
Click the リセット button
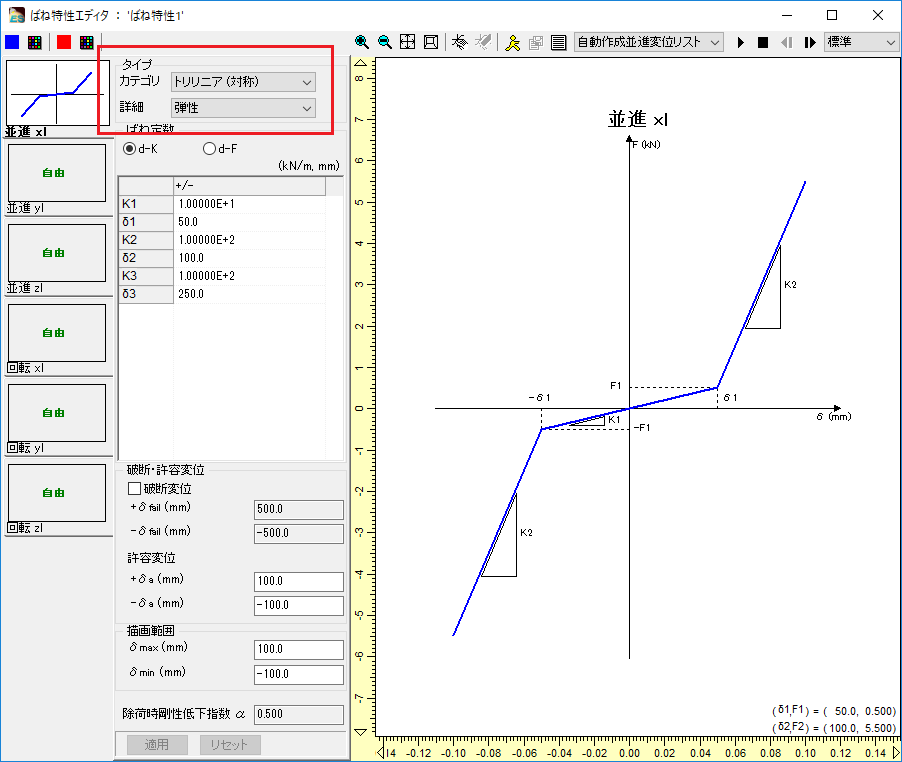pyautogui.click(x=230, y=745)
